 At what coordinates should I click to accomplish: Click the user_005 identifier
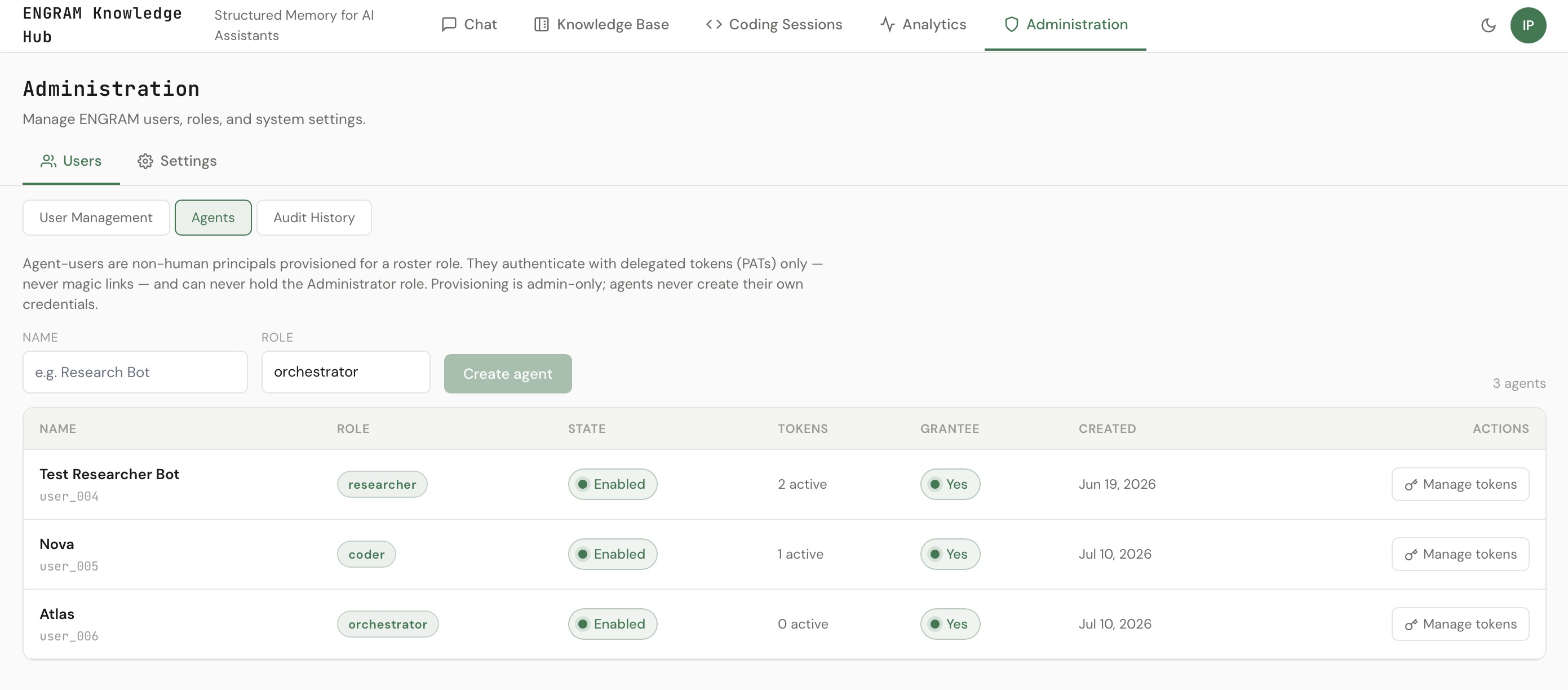pyautogui.click(x=69, y=567)
